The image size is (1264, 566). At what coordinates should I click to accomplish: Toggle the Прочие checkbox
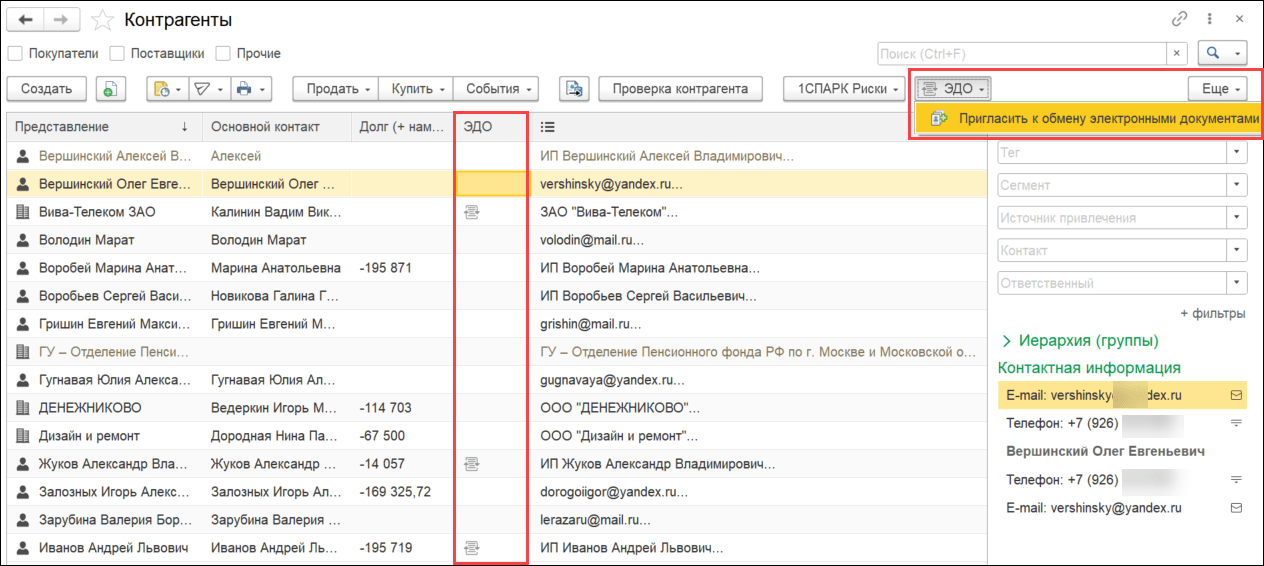tap(223, 54)
